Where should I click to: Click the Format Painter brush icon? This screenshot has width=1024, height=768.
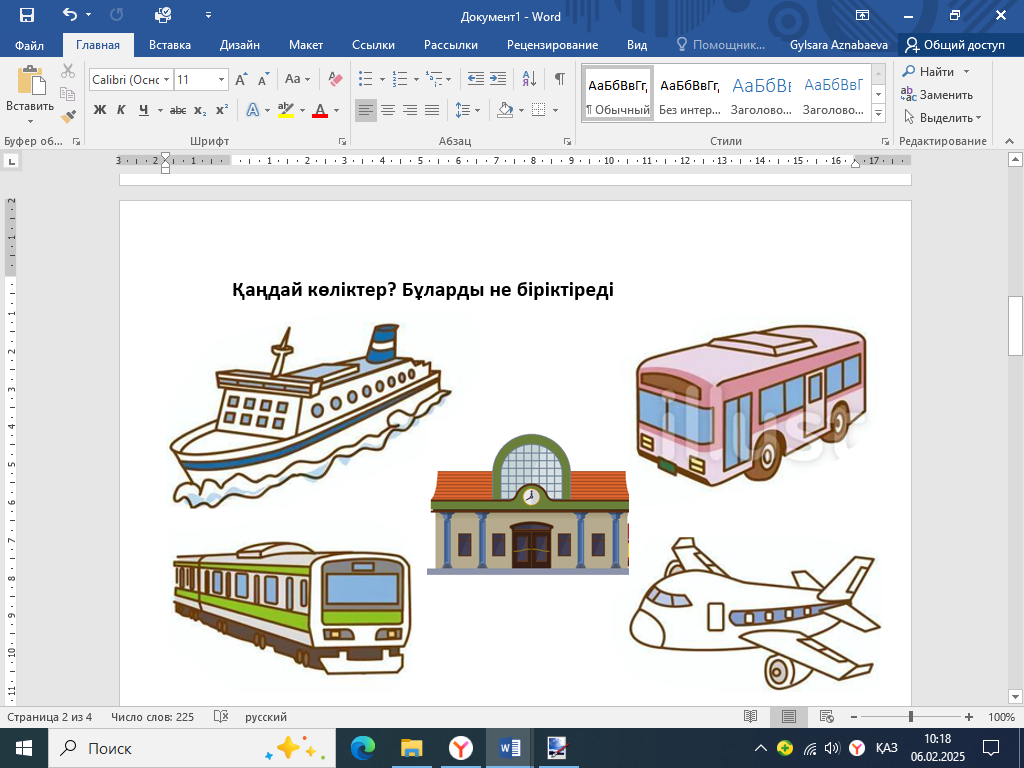tap(68, 116)
